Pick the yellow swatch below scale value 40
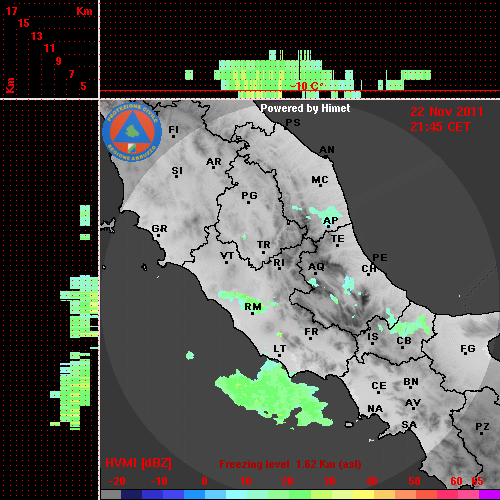 tap(363, 494)
